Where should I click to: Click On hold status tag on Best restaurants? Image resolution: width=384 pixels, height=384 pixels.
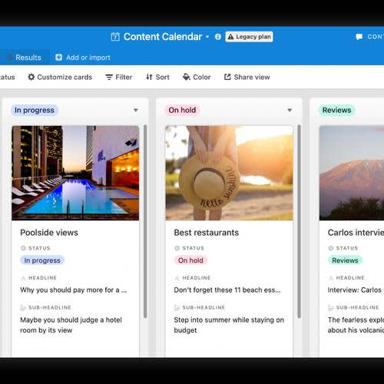tap(191, 260)
